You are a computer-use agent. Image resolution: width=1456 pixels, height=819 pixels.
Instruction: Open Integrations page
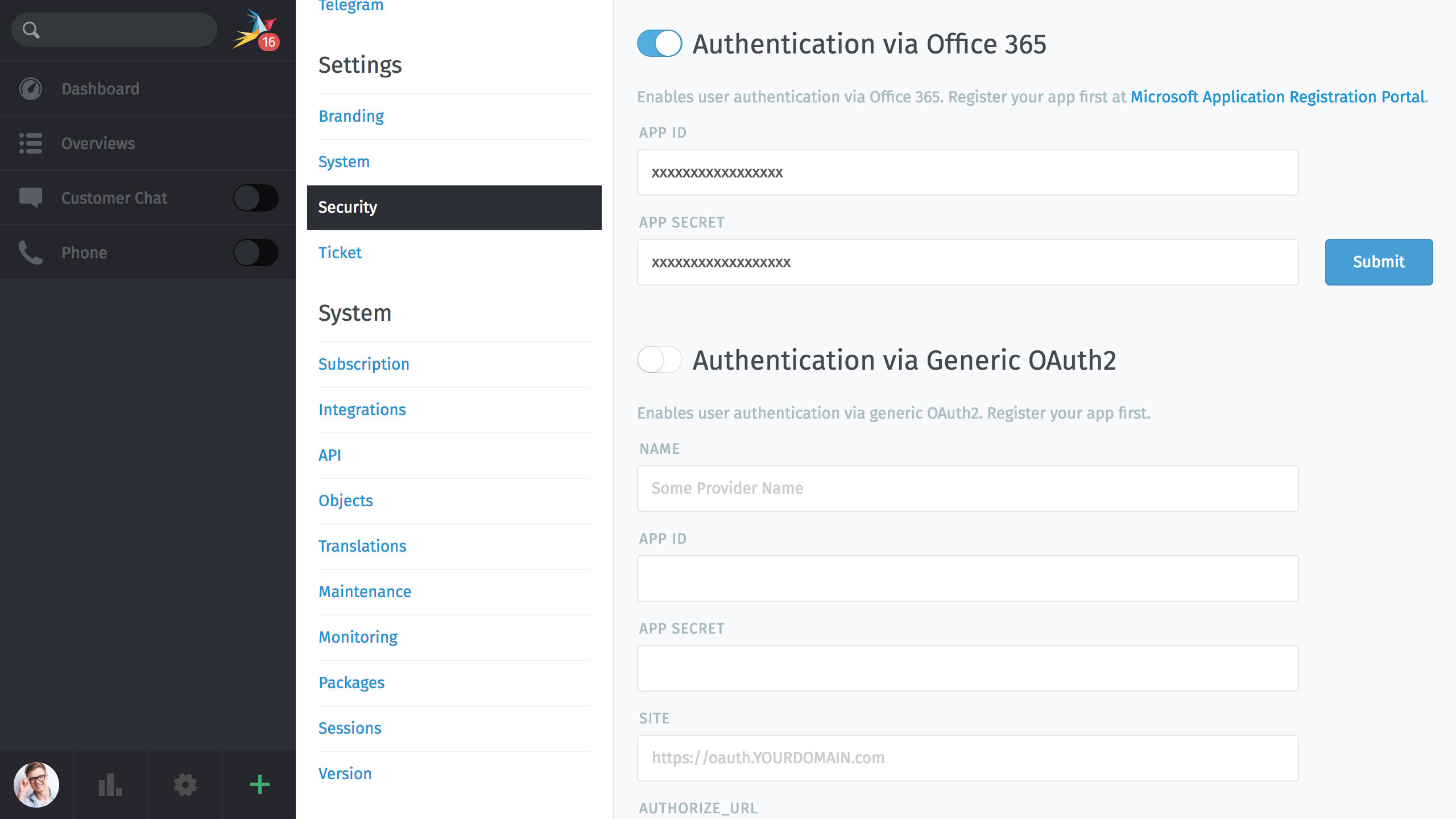point(362,409)
